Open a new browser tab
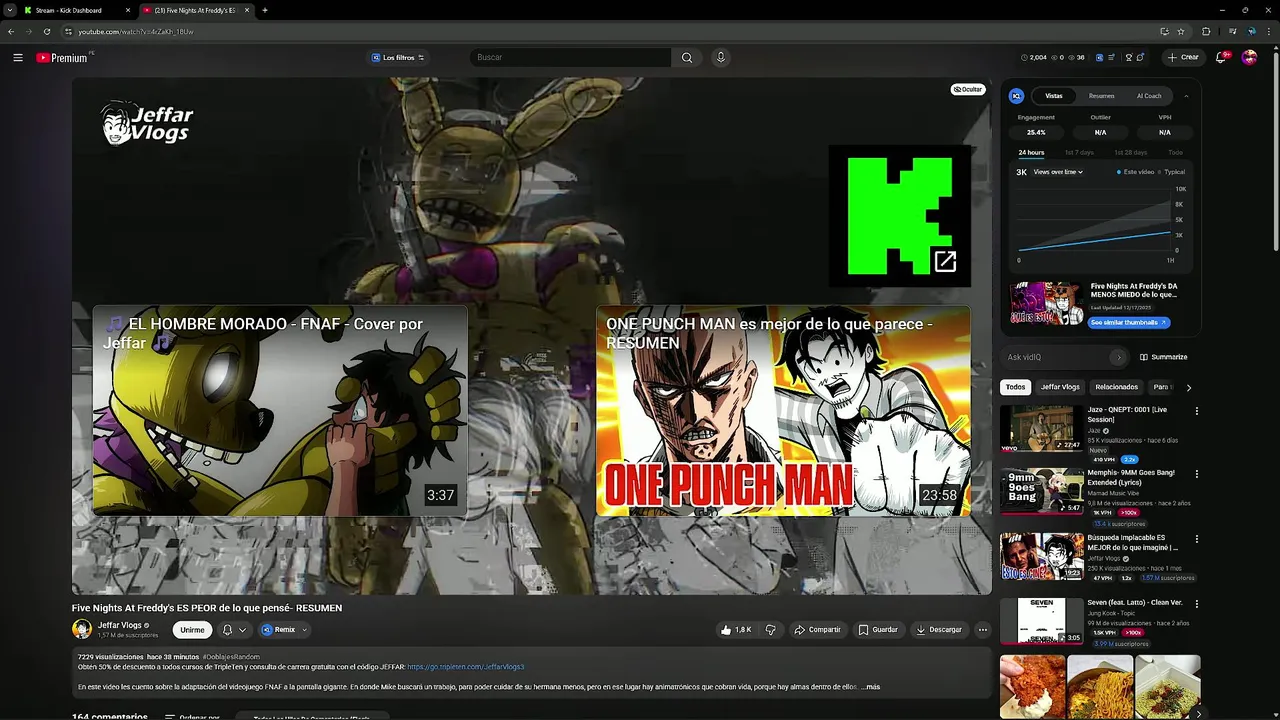 [x=265, y=10]
